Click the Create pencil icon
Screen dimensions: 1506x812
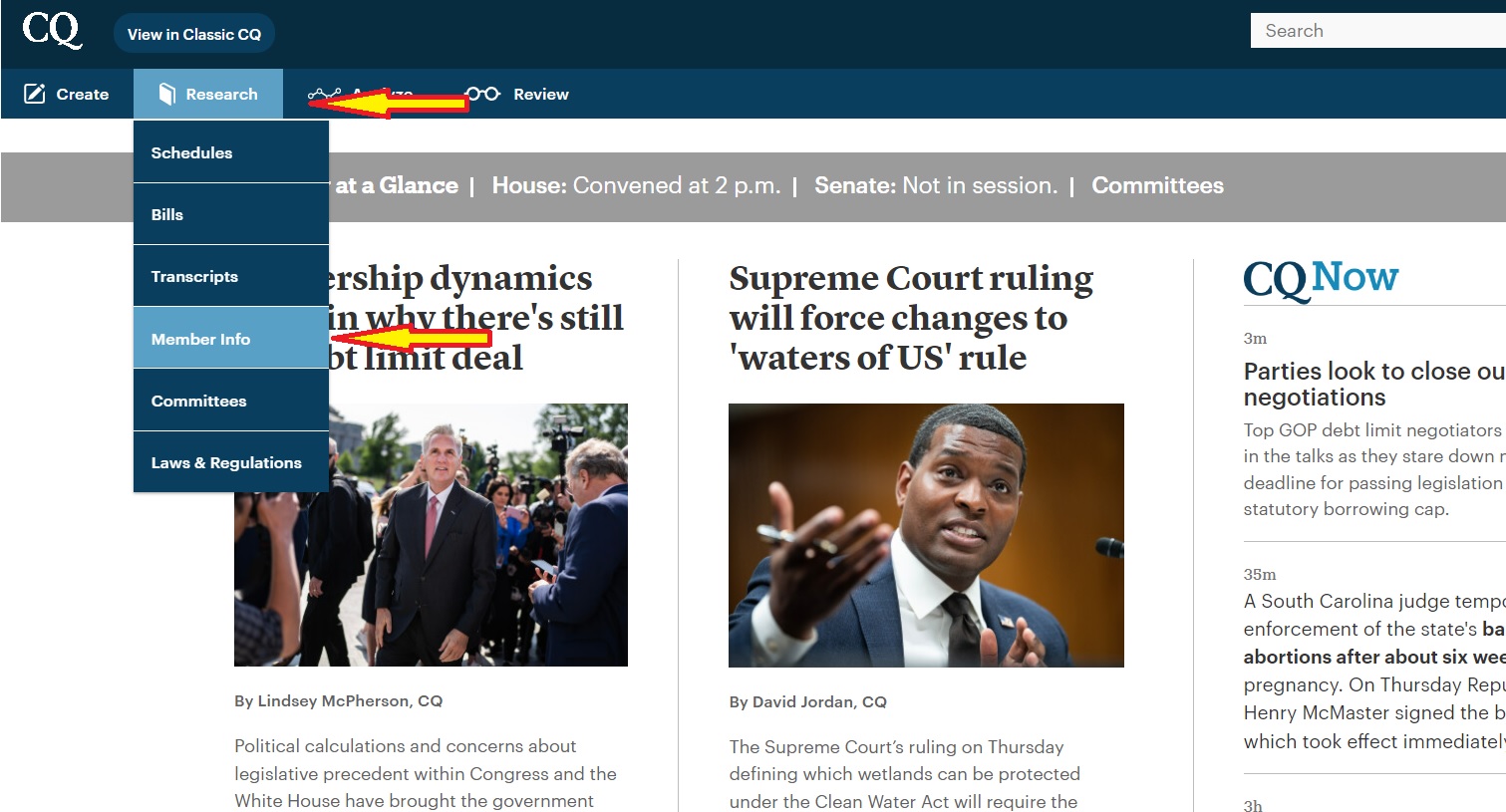[x=35, y=94]
